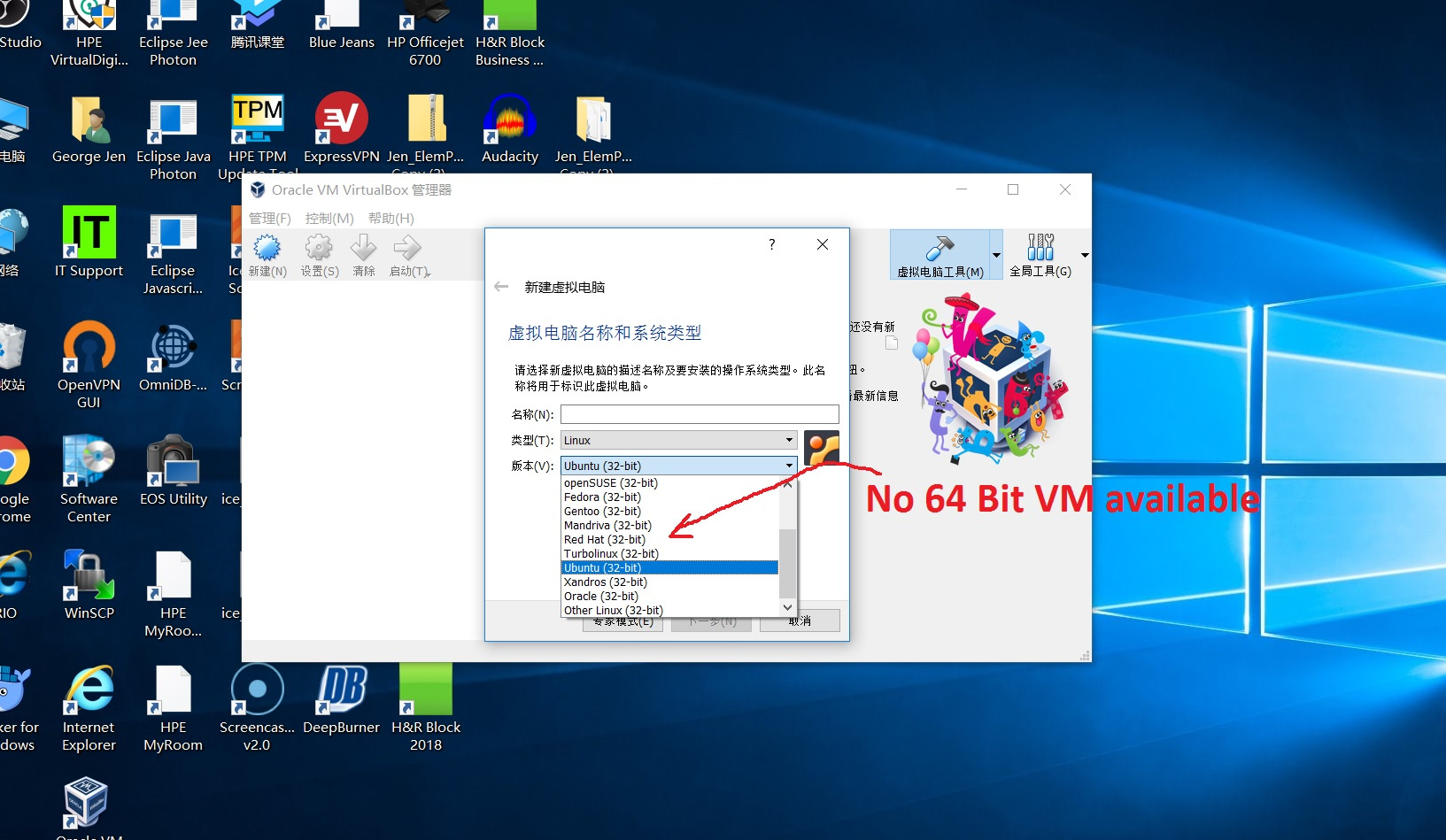This screenshot has height=840, width=1446.
Task: Open the 控制(M) menu
Action: click(x=329, y=218)
